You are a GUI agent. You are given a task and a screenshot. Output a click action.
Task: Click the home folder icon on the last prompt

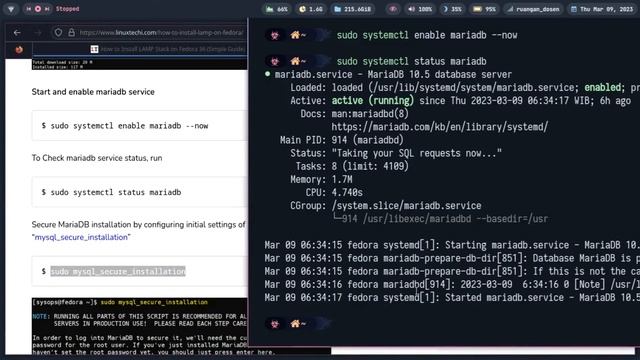[x=295, y=324]
